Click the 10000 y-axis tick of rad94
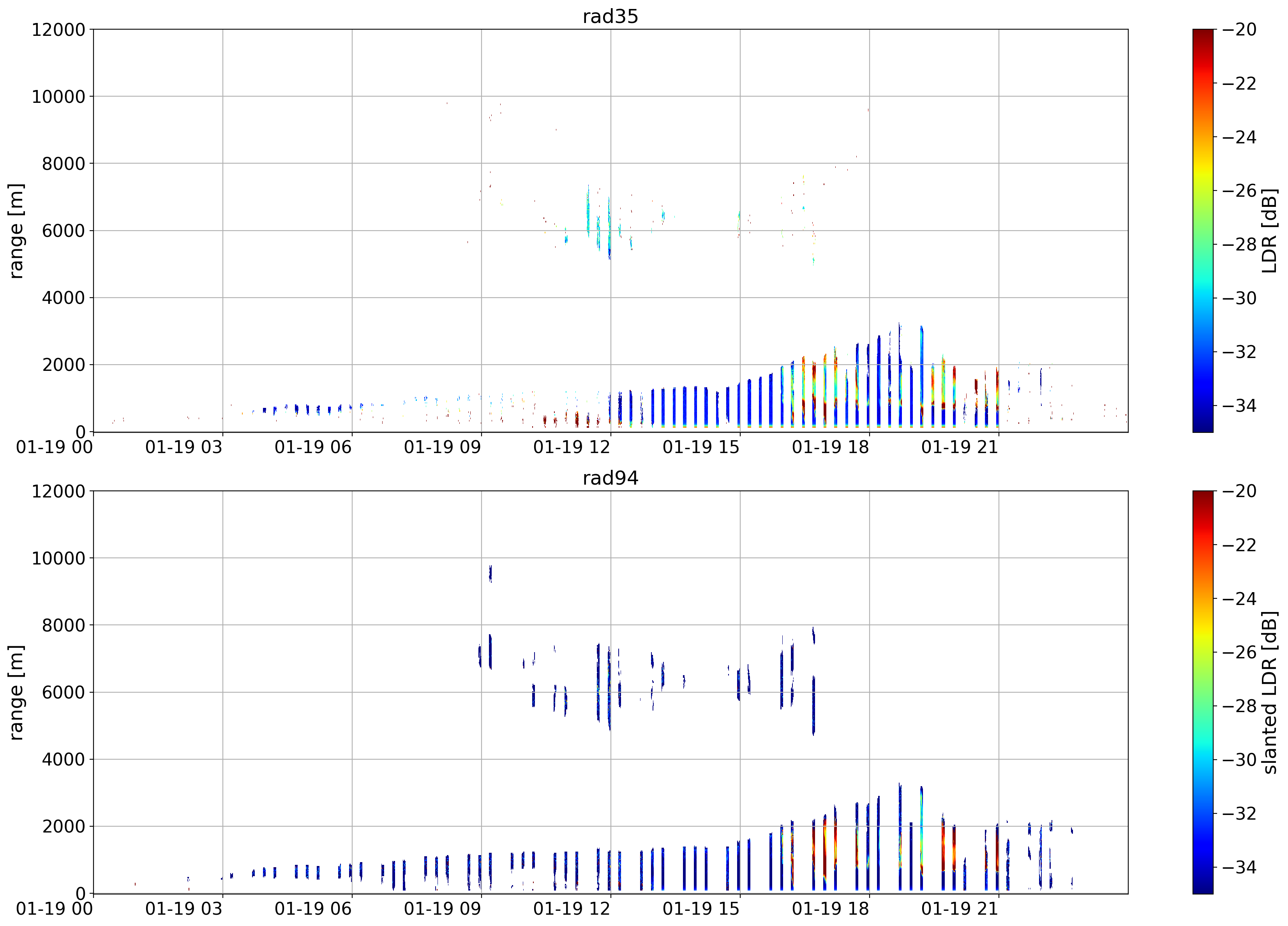Screen dimensions: 1288x926 point(58,558)
